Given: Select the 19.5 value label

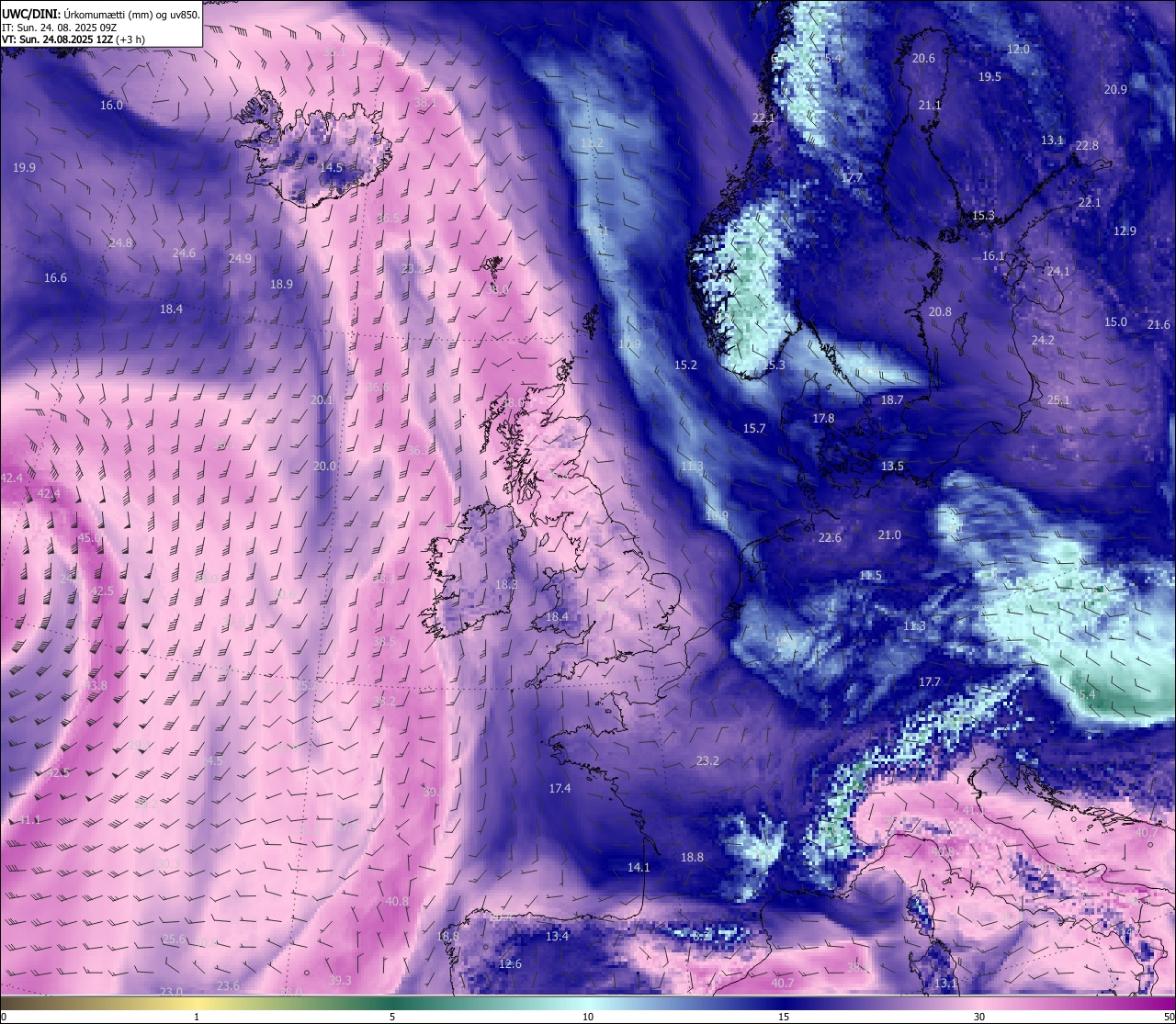Looking at the screenshot, I should (x=989, y=77).
